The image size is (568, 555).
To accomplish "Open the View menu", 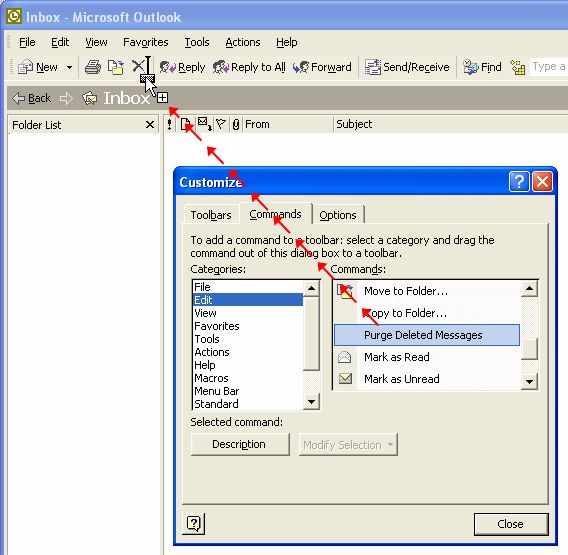I will 96,42.
